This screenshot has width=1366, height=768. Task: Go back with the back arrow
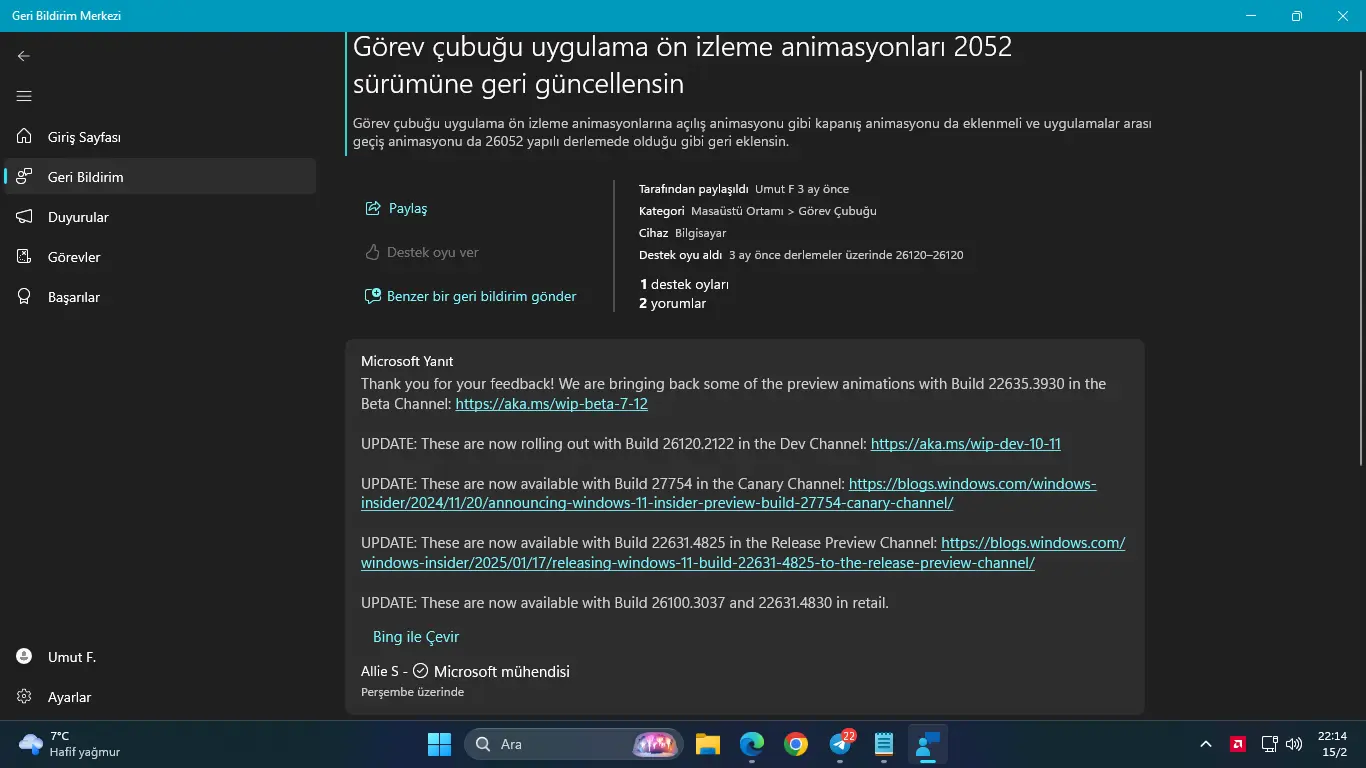pos(24,56)
